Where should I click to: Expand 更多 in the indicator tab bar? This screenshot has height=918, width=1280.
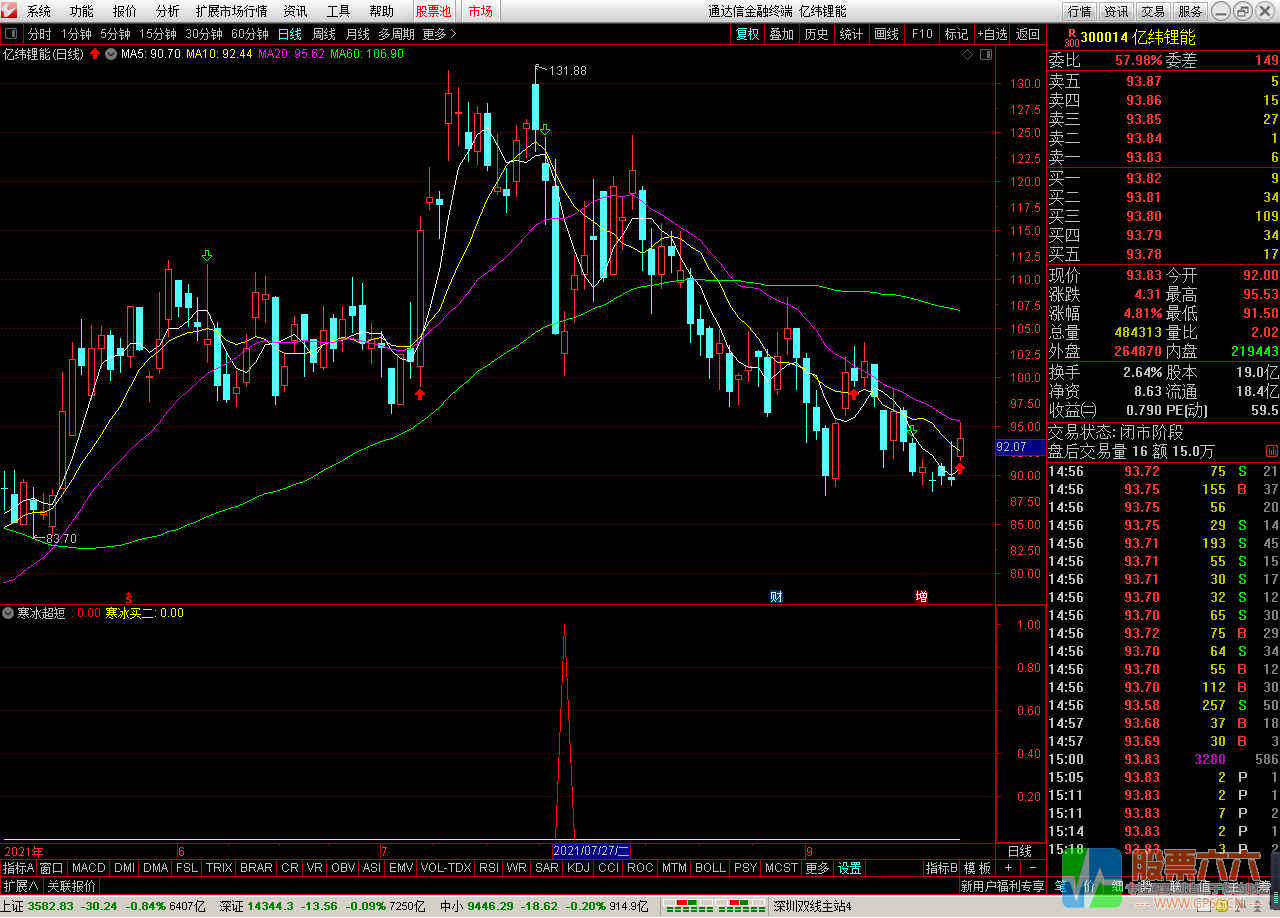coord(817,868)
